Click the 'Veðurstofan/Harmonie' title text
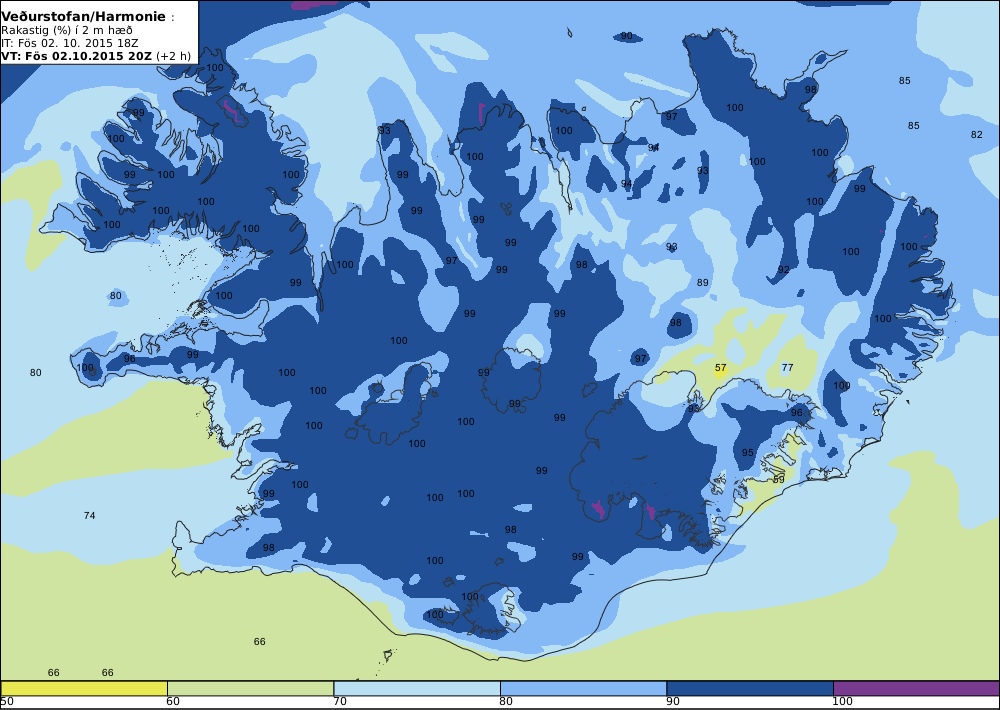 tap(84, 17)
